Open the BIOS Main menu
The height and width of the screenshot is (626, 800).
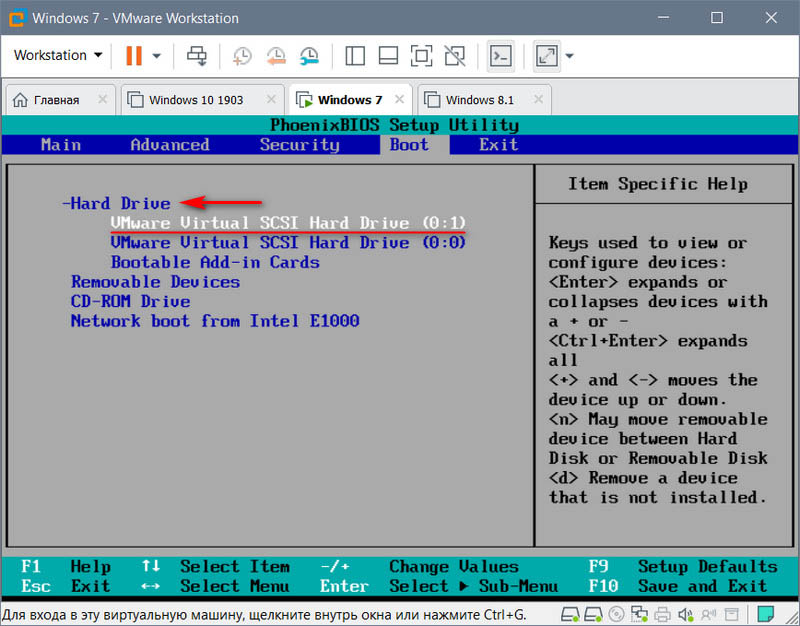(61, 145)
